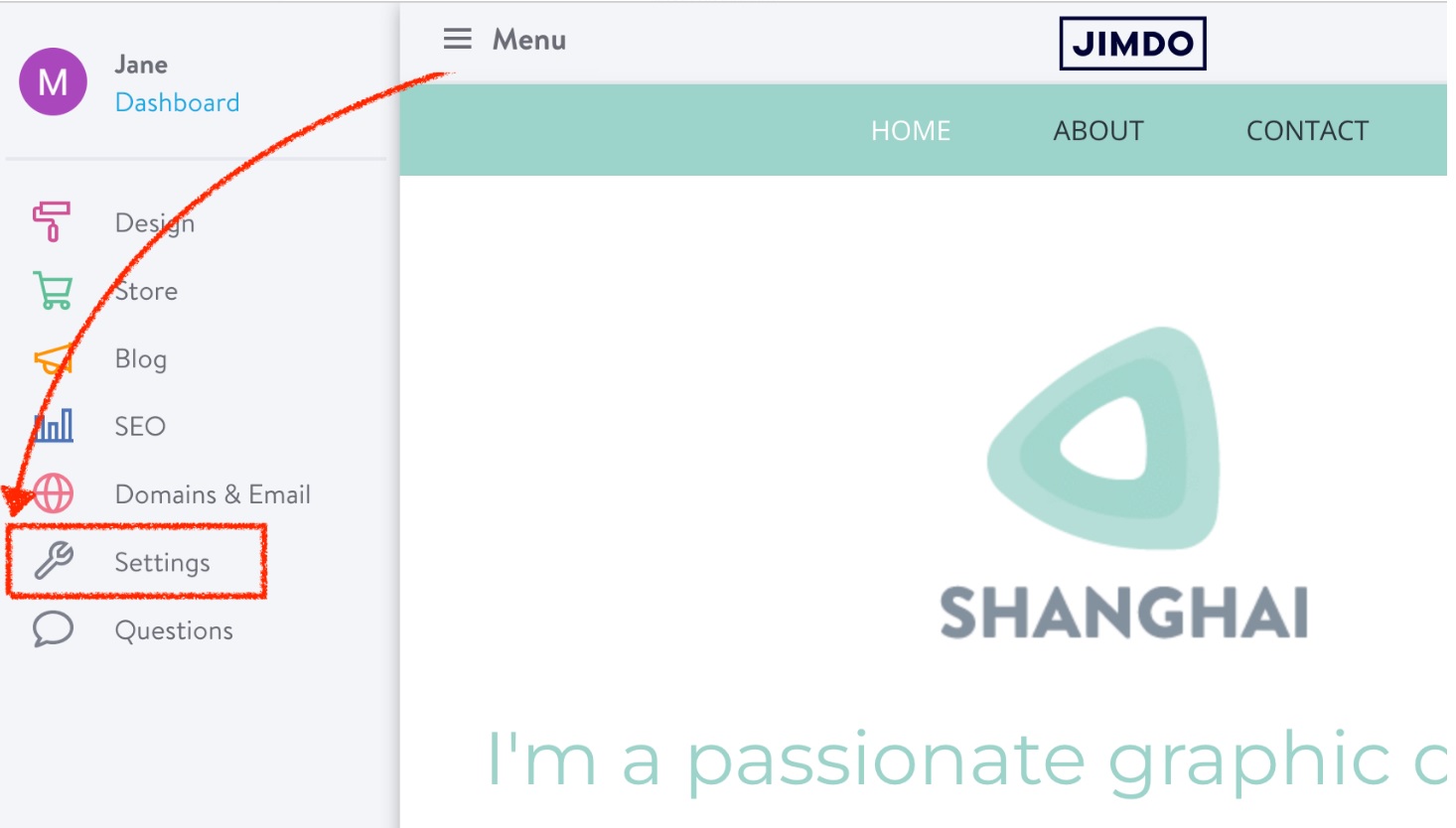The width and height of the screenshot is (1456, 828).
Task: Click the Settings wrench icon
Action: (x=54, y=561)
